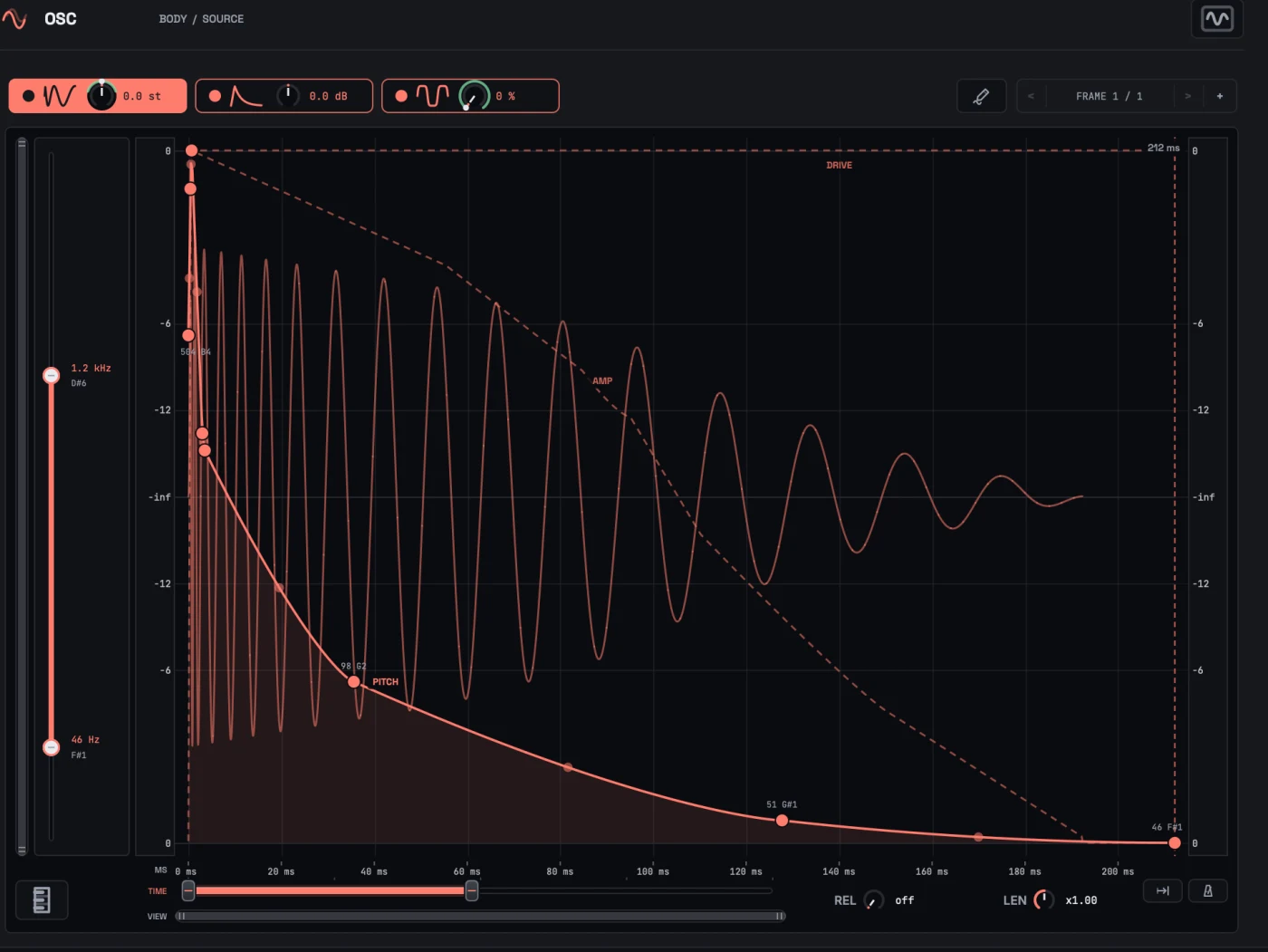
Task: Click the FRAME 1 / 1 indicator
Action: (1109, 96)
